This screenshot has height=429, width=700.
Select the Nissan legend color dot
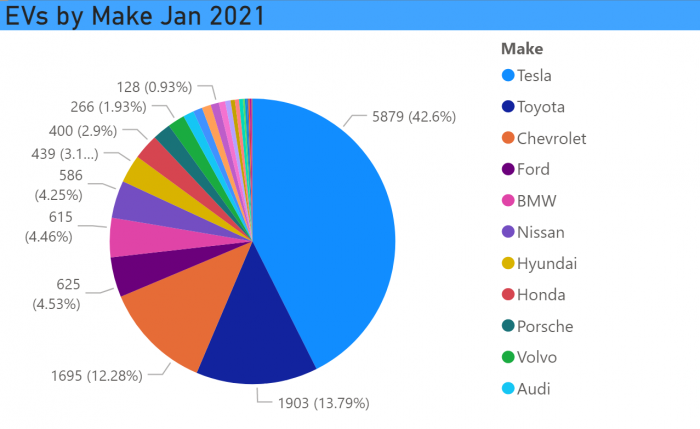click(x=508, y=232)
